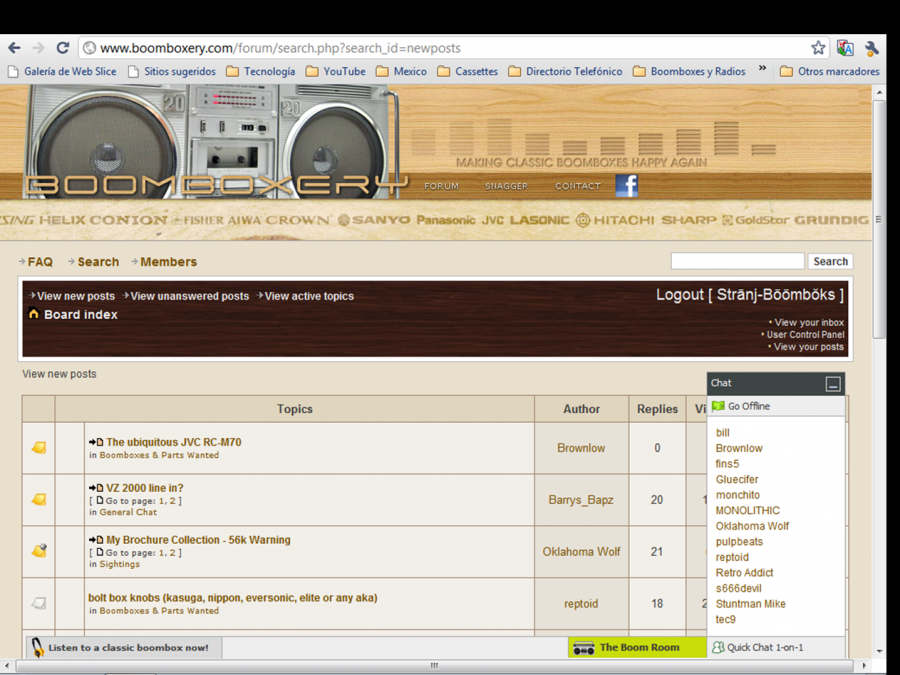Open User Control Panel link

[805, 335]
